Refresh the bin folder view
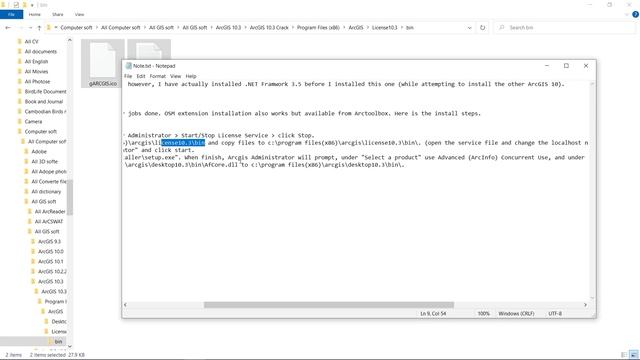Viewport: 640px width, 360px height. (x=482, y=28)
